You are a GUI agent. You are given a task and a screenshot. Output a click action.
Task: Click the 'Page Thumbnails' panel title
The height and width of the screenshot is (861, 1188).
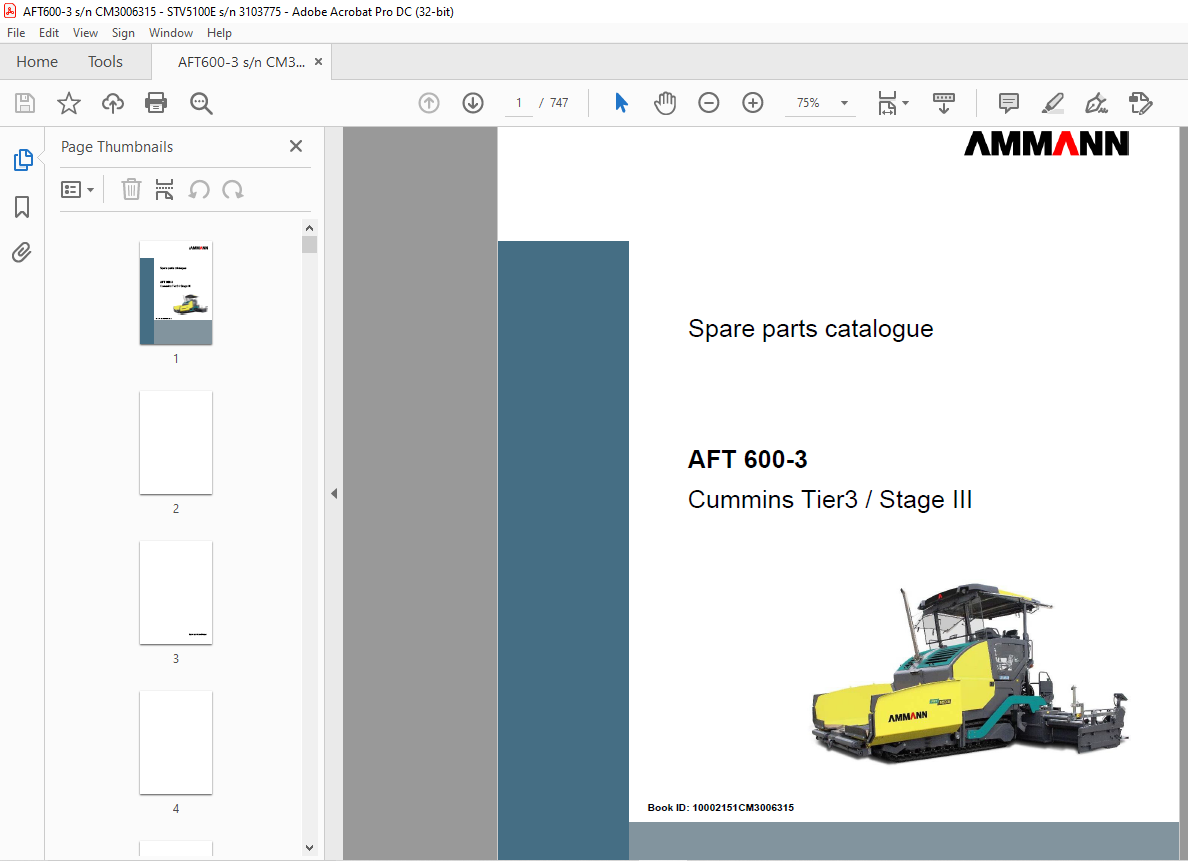(117, 147)
